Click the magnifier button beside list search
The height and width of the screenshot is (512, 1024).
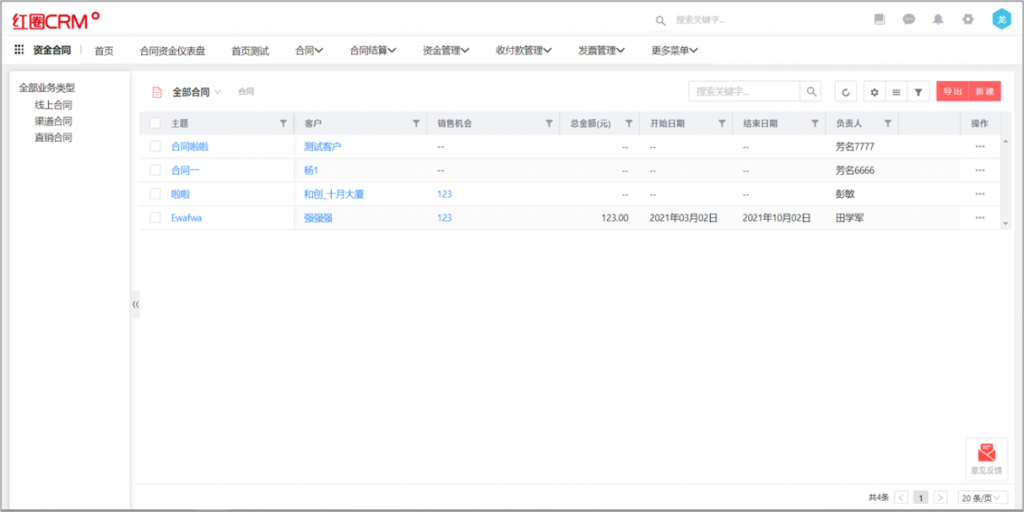point(812,92)
